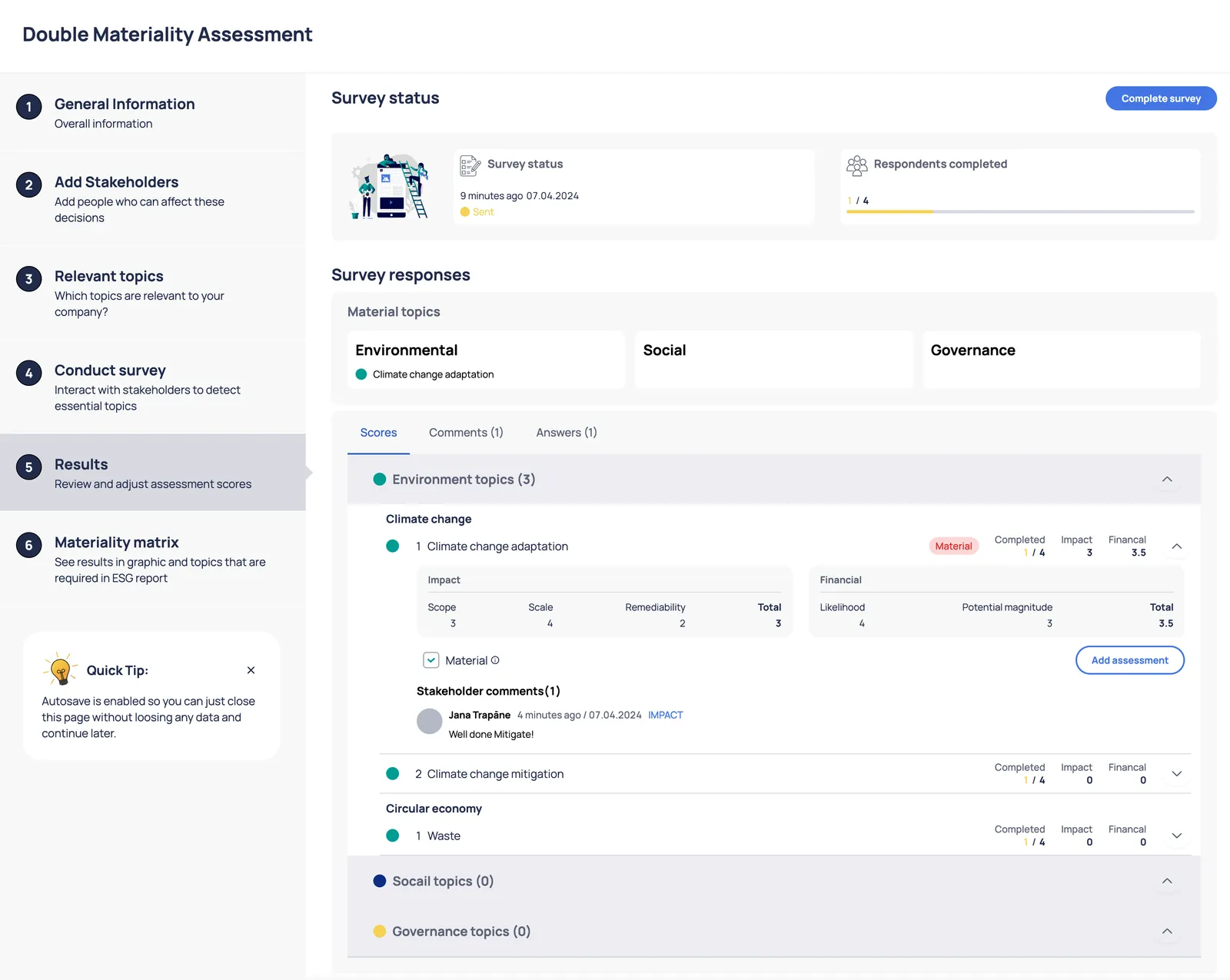Open the Answers (1) tab
This screenshot has height=980, width=1230.
click(567, 433)
